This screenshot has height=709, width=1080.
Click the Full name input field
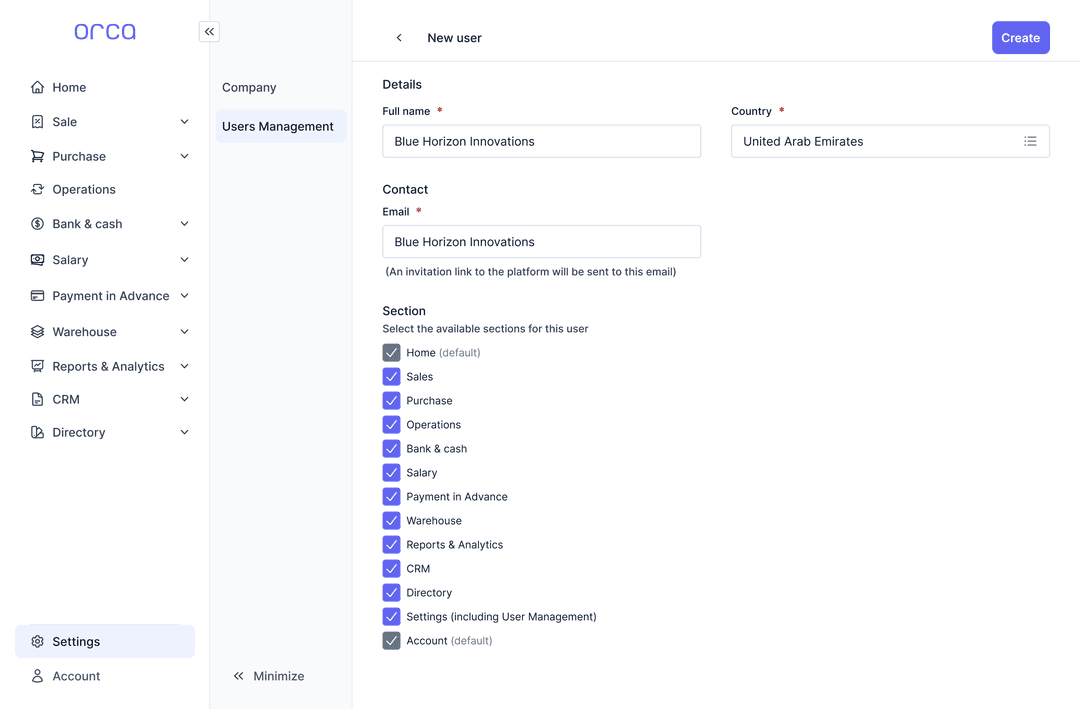click(541, 141)
